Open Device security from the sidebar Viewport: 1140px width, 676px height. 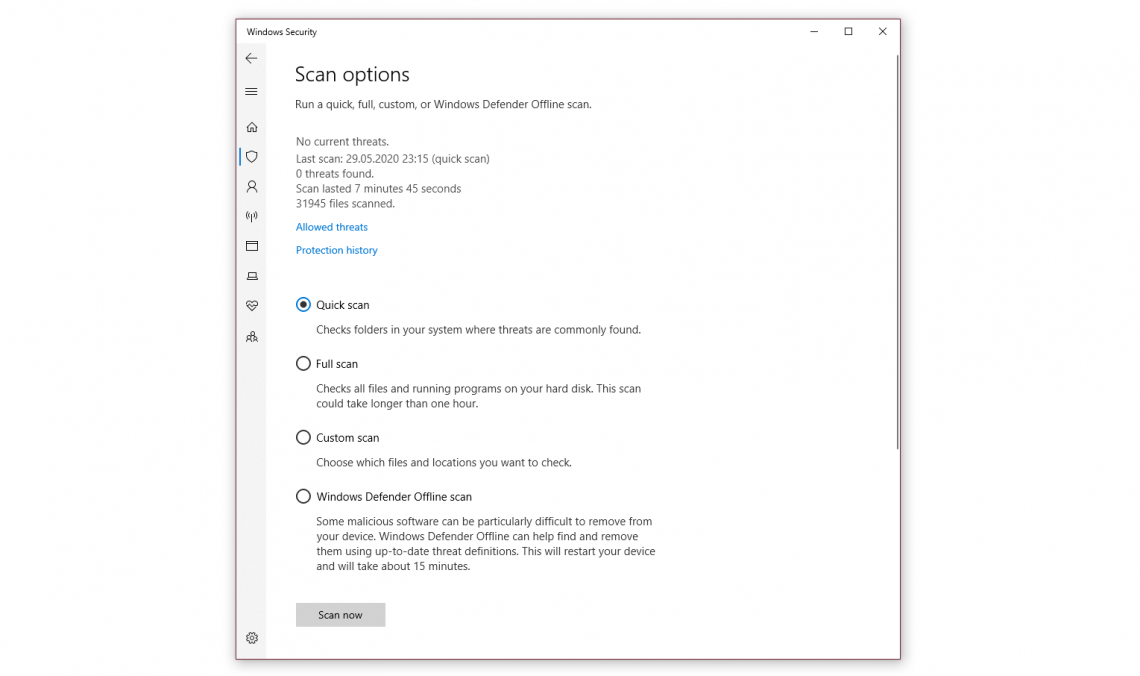click(251, 276)
